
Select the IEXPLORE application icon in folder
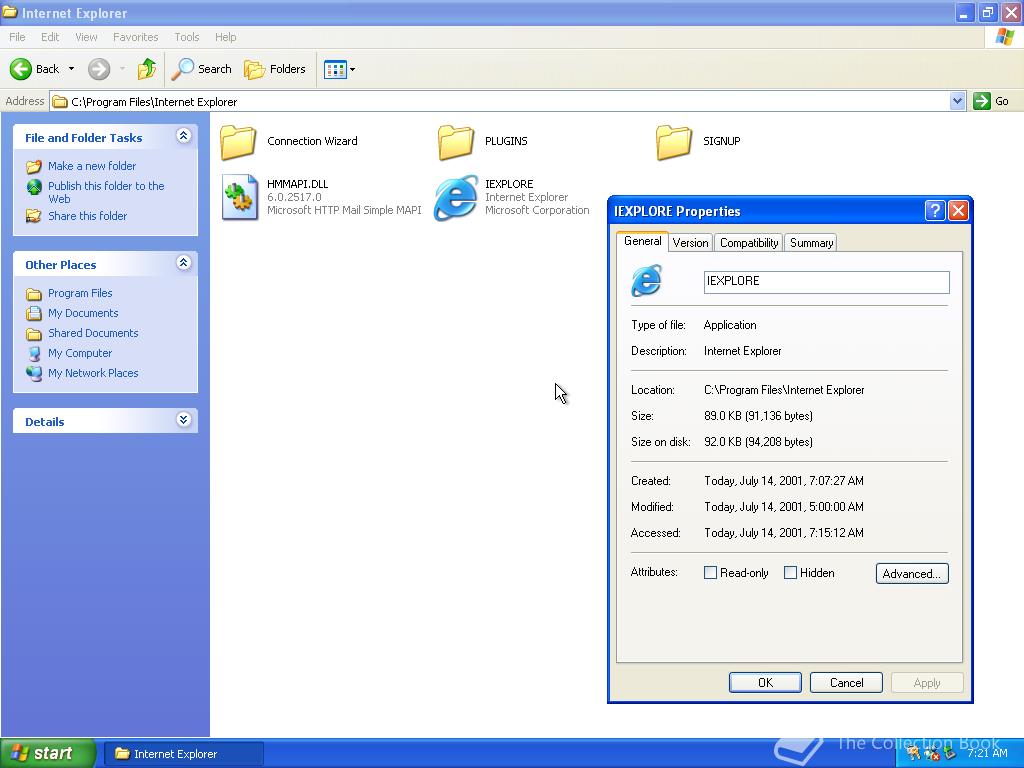[456, 197]
